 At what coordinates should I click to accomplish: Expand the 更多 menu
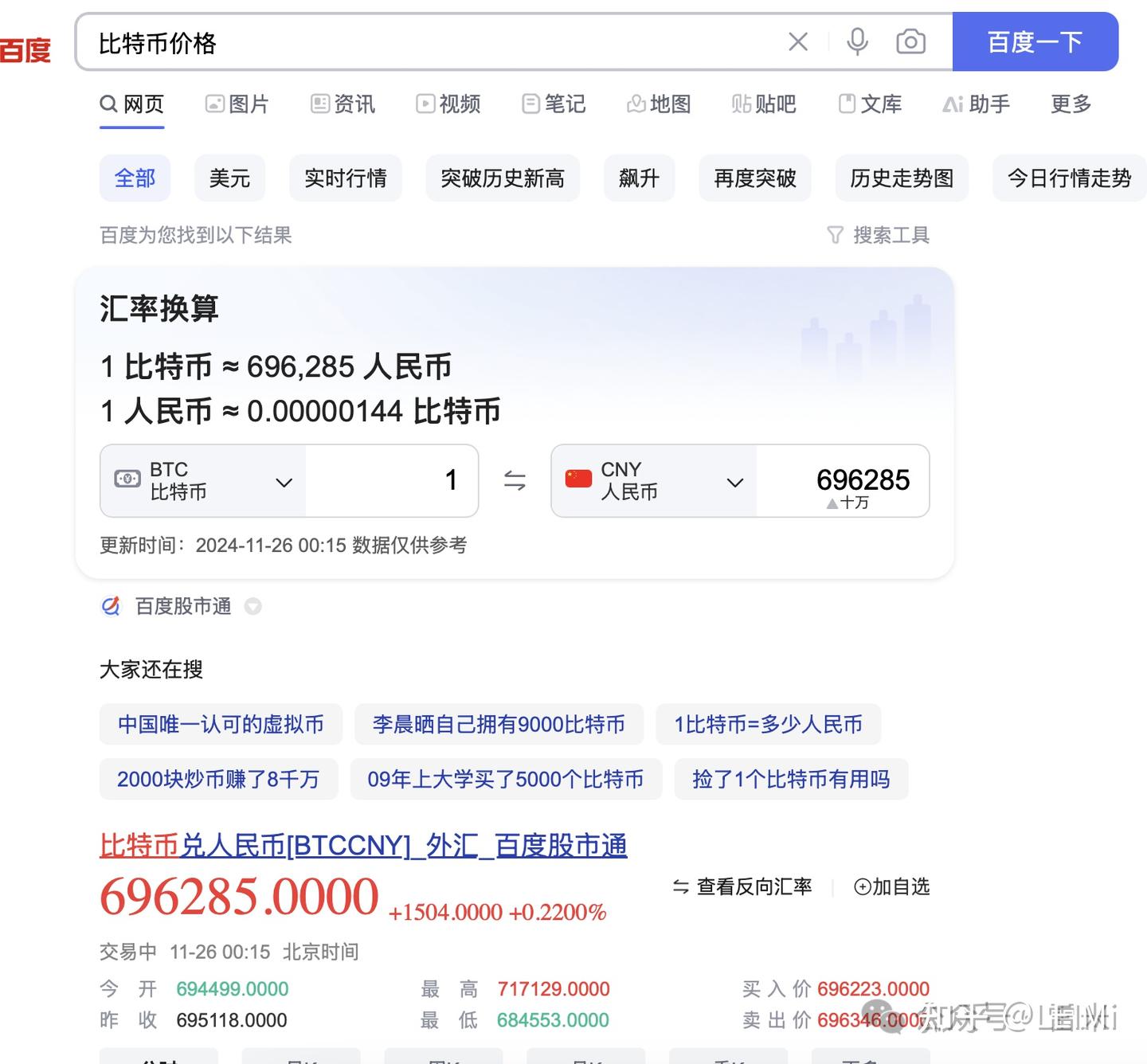(x=1069, y=104)
